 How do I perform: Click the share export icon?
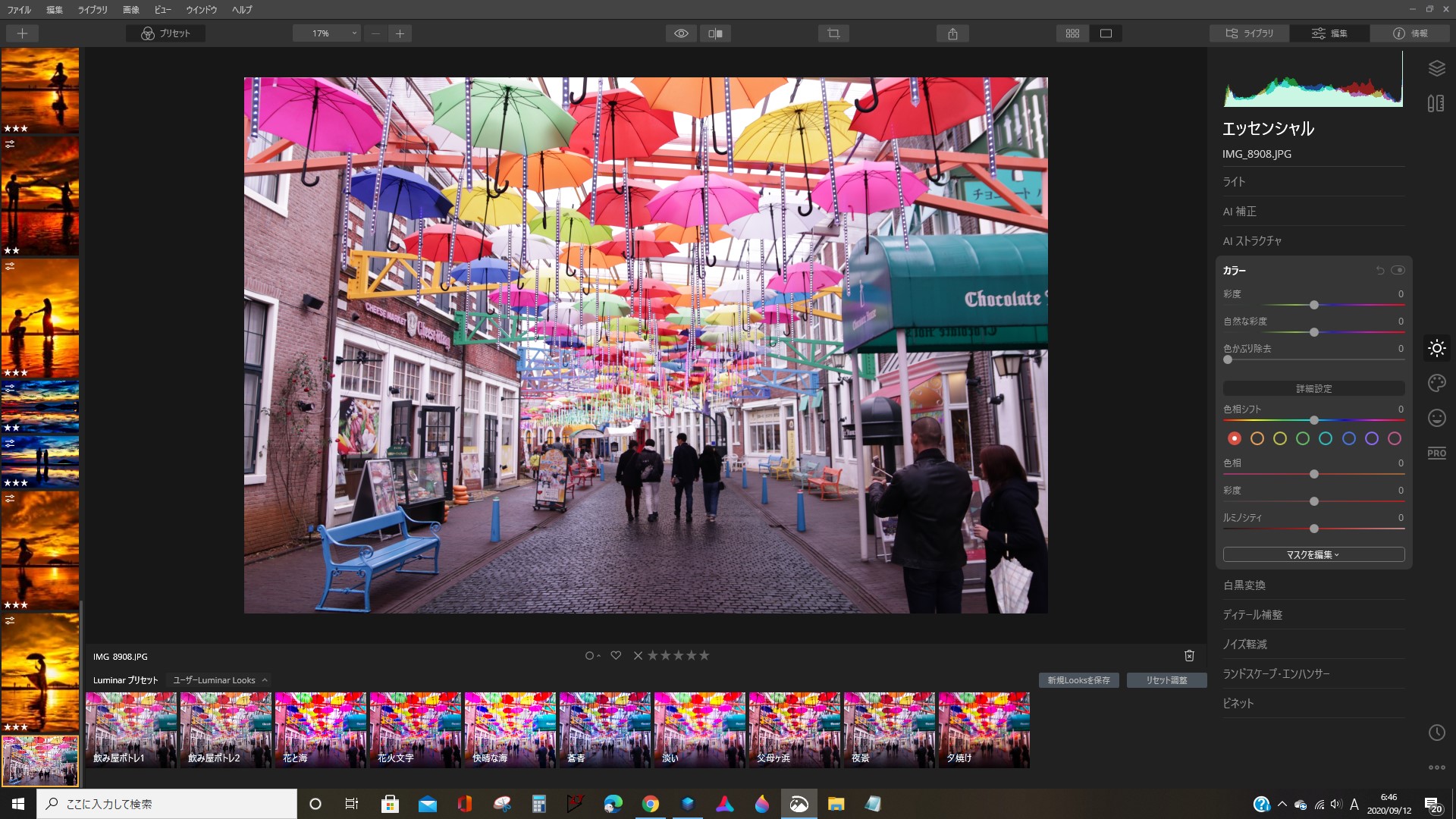point(952,33)
